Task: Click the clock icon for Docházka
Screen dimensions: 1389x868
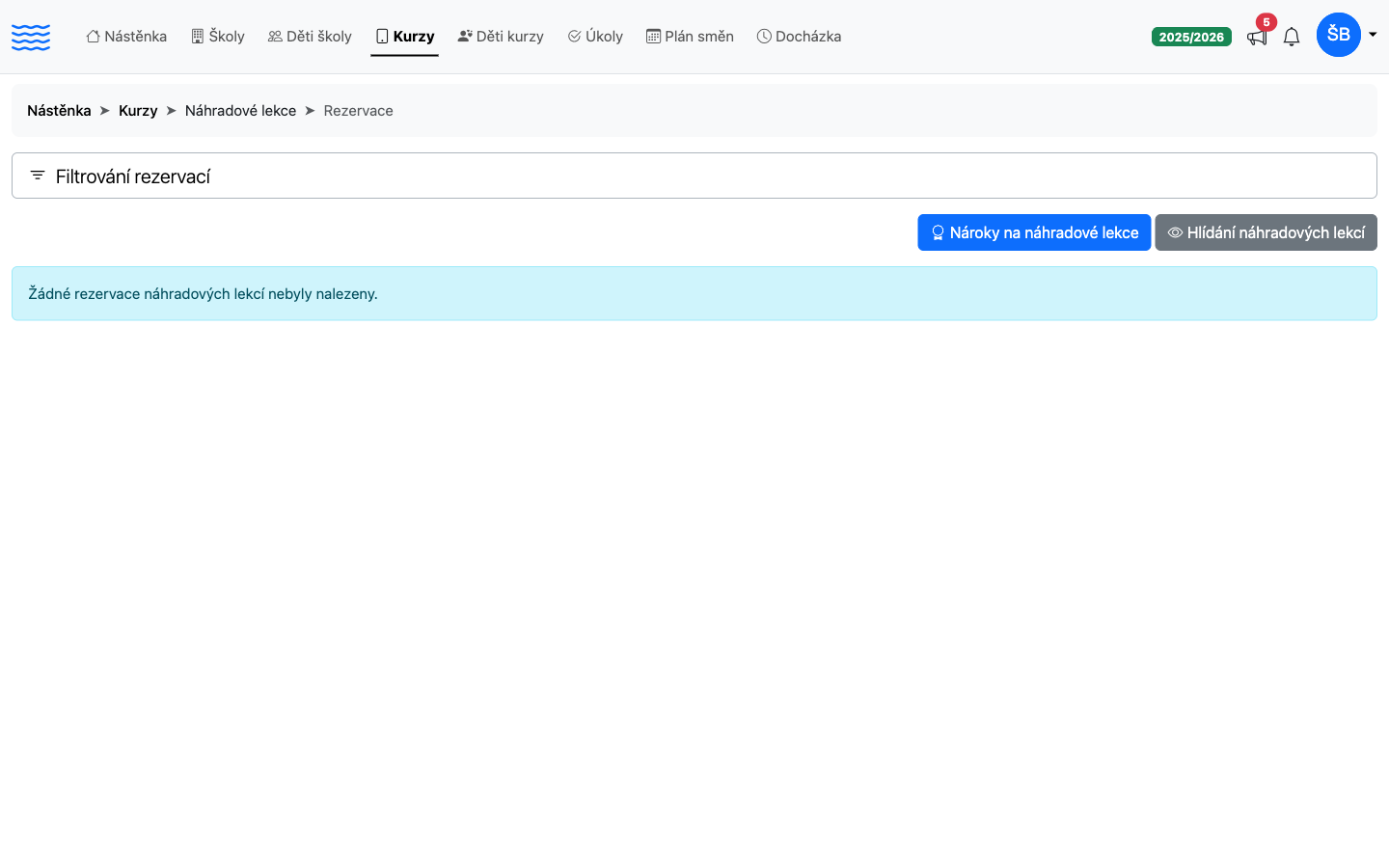Action: point(764,37)
